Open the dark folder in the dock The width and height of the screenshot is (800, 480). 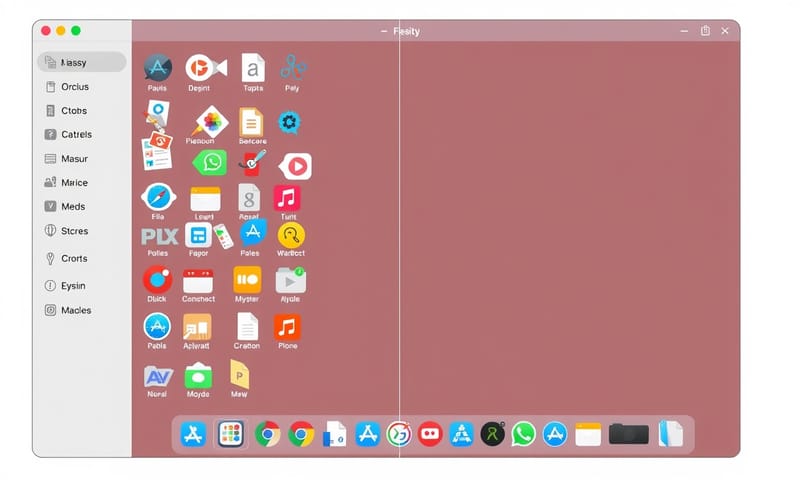629,434
